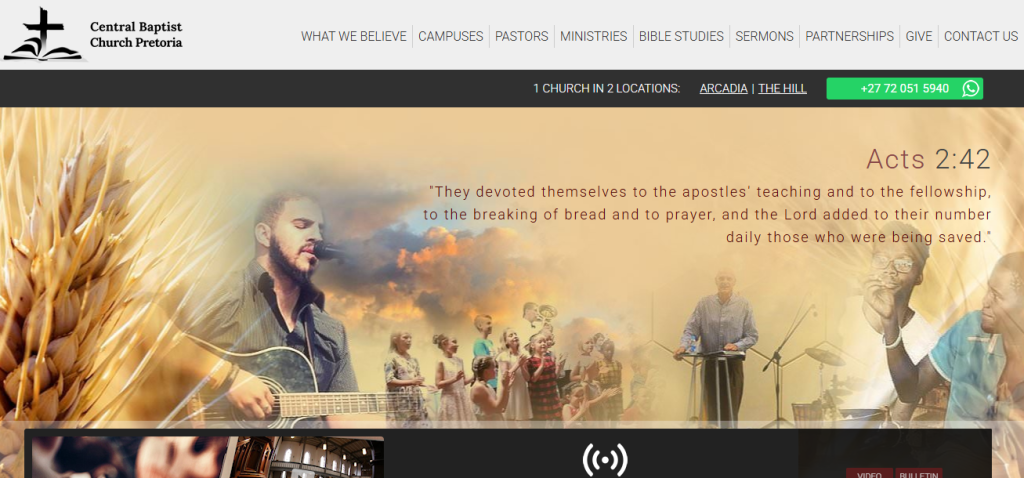
Task: Navigate to Partnerships
Action: click(849, 37)
